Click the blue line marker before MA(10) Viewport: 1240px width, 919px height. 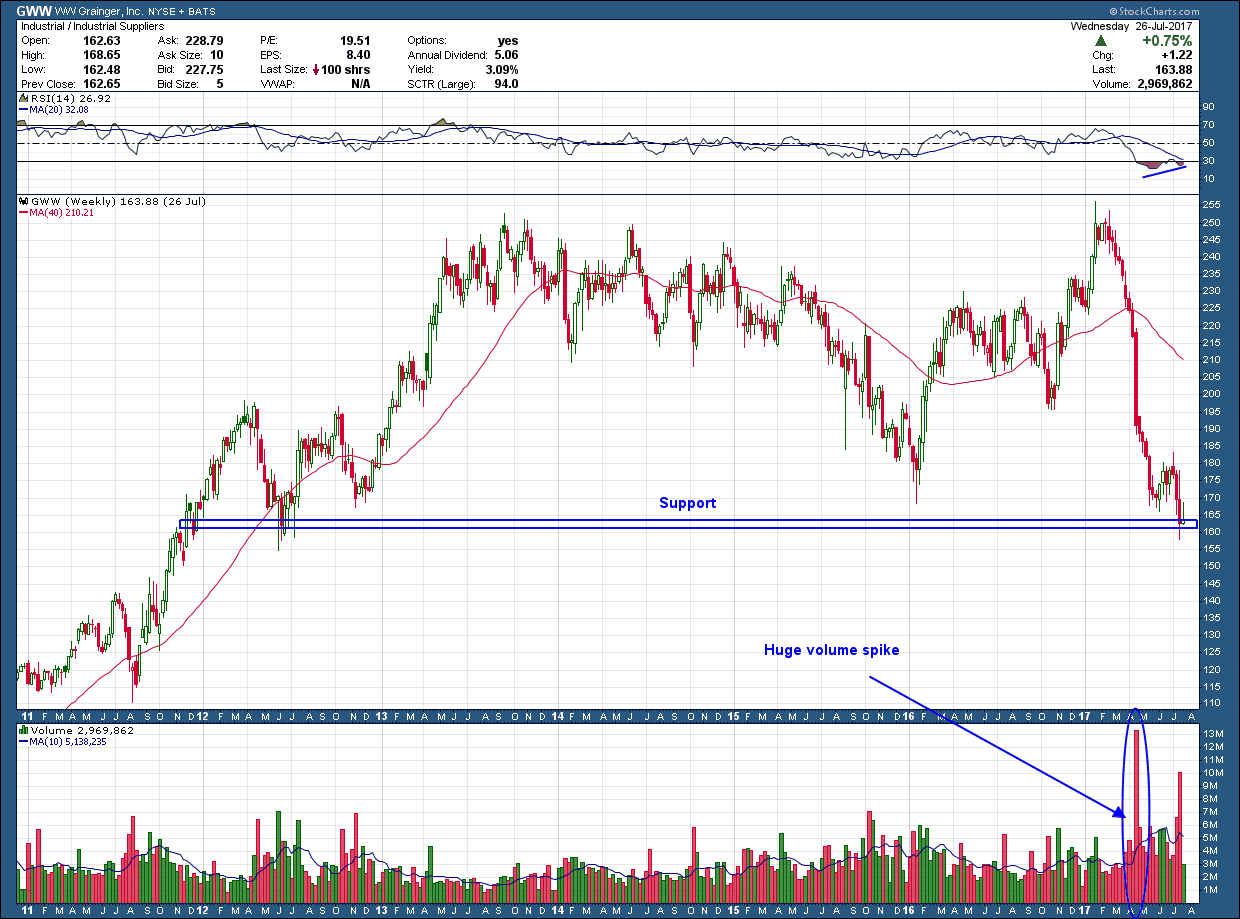click(24, 741)
